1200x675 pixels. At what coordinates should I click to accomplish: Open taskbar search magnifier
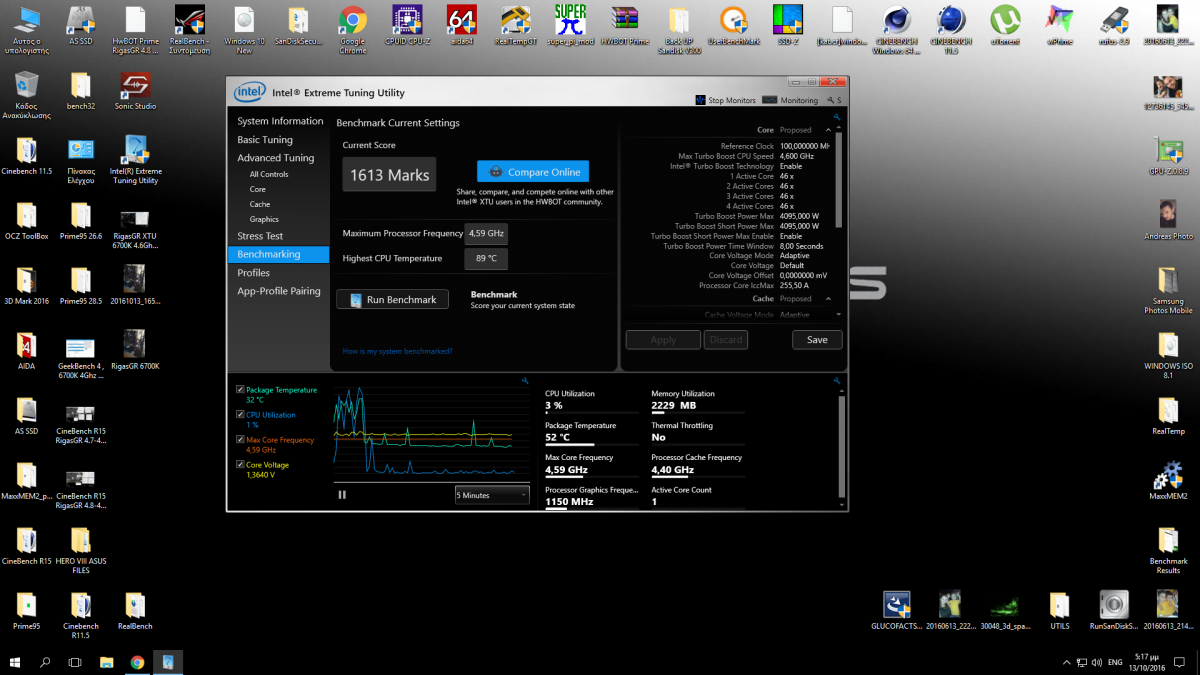[x=45, y=662]
